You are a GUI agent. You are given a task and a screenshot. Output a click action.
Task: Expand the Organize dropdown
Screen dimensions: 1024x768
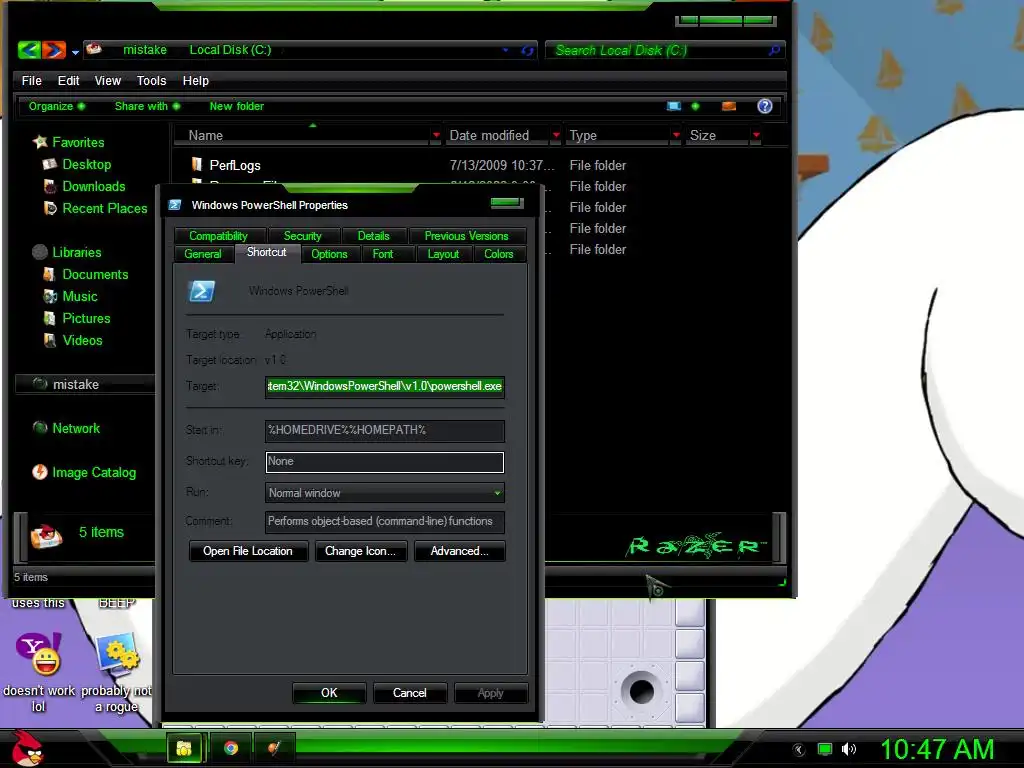(56, 106)
